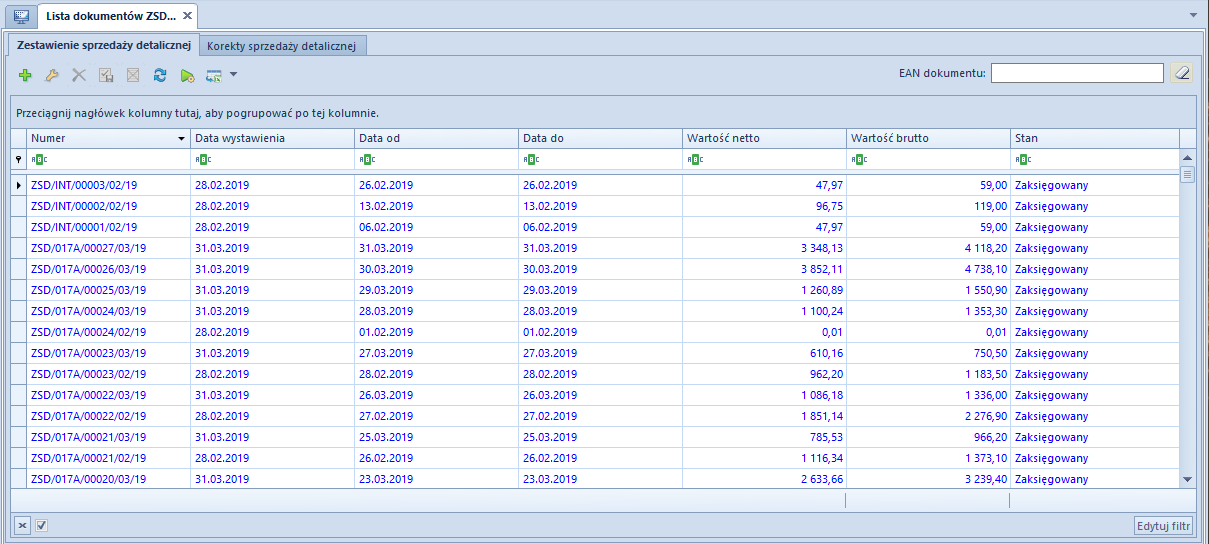Screen dimensions: 1209x544
Task: Click the save-with-checkmark toolbar icon
Action: click(x=106, y=75)
